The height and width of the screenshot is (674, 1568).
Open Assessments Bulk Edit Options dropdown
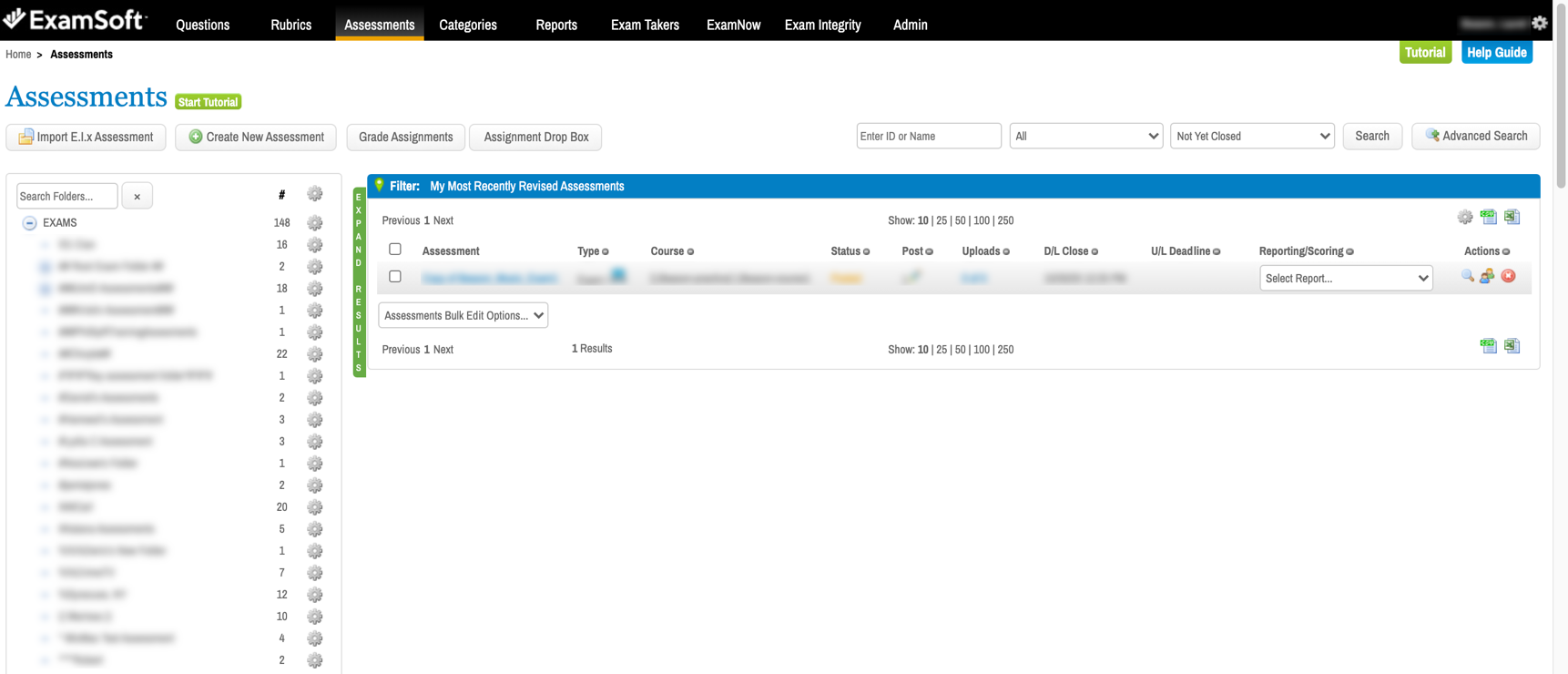(463, 315)
